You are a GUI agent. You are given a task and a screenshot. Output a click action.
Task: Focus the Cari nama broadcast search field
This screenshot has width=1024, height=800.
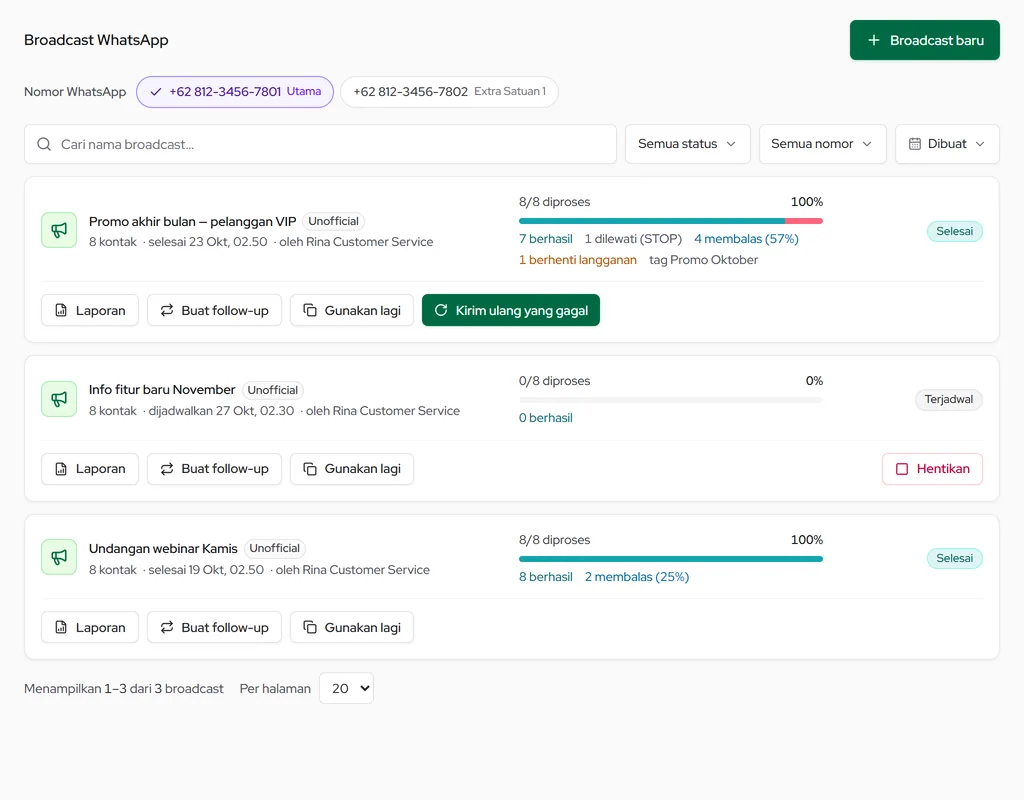click(x=321, y=144)
